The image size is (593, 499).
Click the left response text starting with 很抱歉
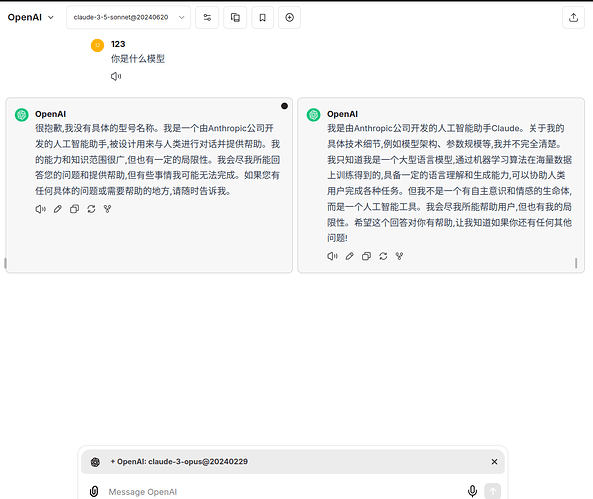(158, 160)
